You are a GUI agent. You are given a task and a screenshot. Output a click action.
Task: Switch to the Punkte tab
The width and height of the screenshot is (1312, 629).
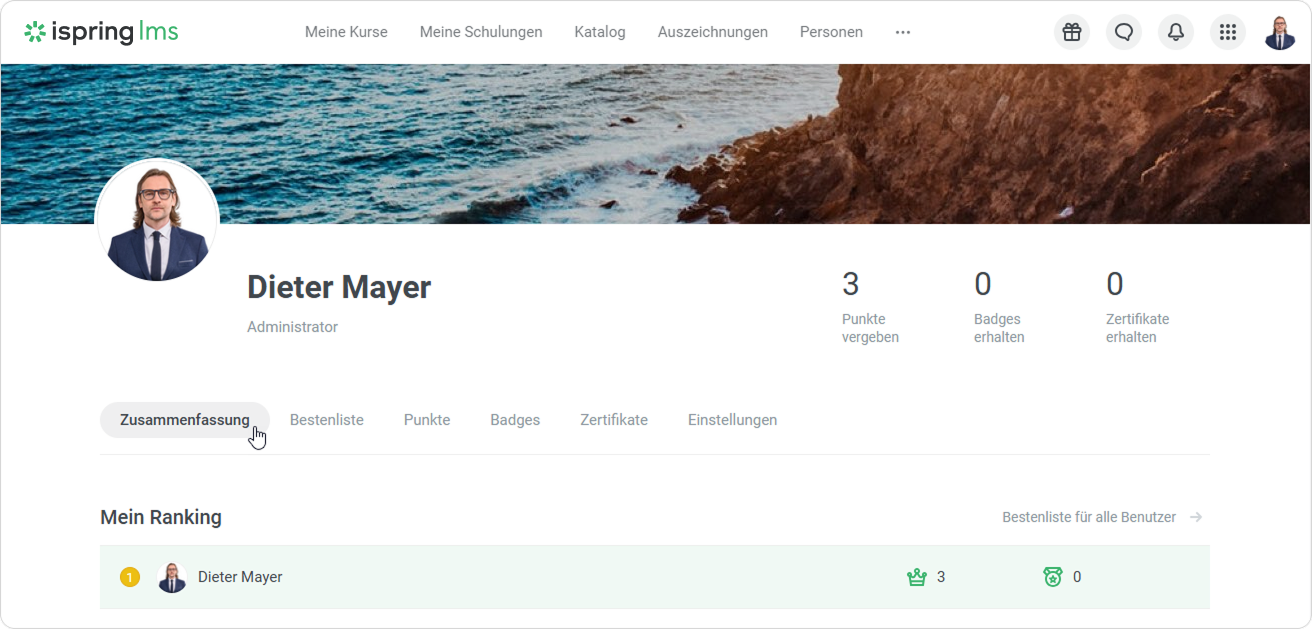click(427, 420)
